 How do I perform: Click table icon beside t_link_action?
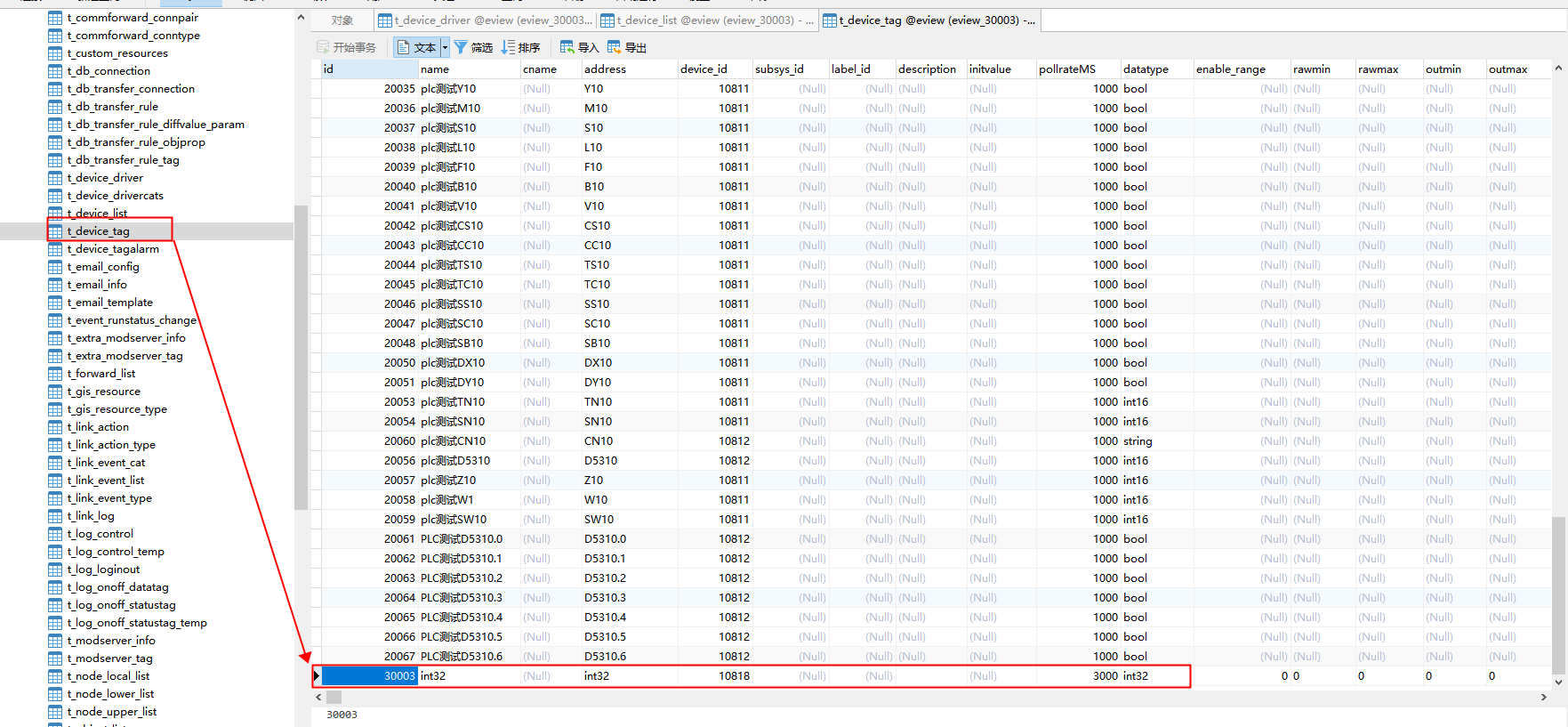55,427
